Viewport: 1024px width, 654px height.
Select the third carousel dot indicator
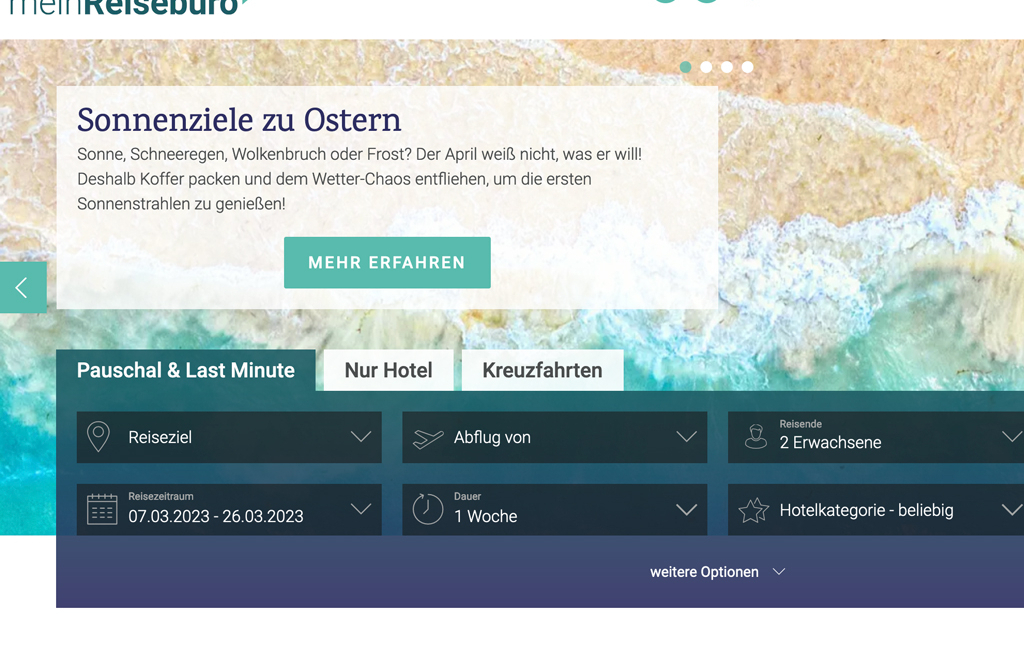[726, 67]
